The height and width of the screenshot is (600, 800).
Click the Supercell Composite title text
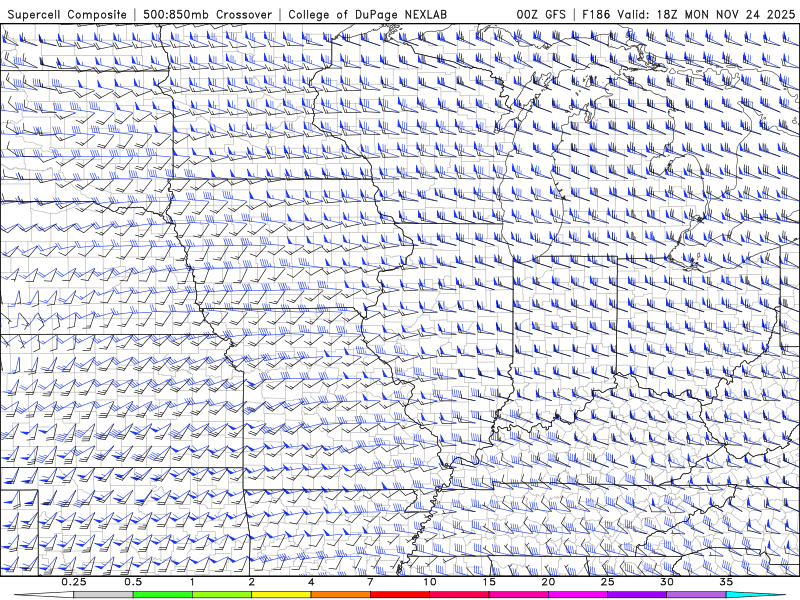[x=67, y=14]
